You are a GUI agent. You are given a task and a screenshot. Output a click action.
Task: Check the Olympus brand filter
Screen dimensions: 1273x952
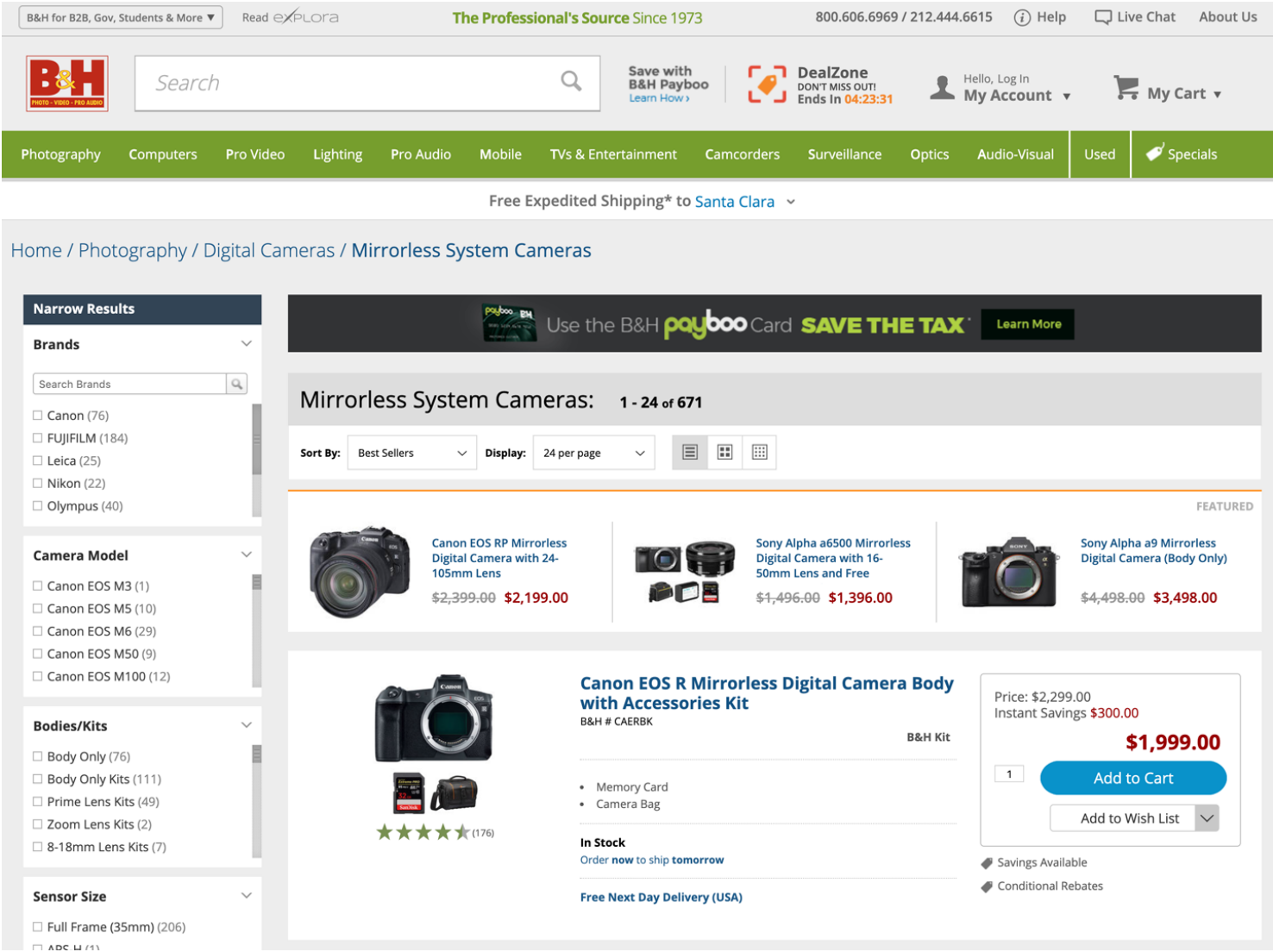click(x=37, y=506)
